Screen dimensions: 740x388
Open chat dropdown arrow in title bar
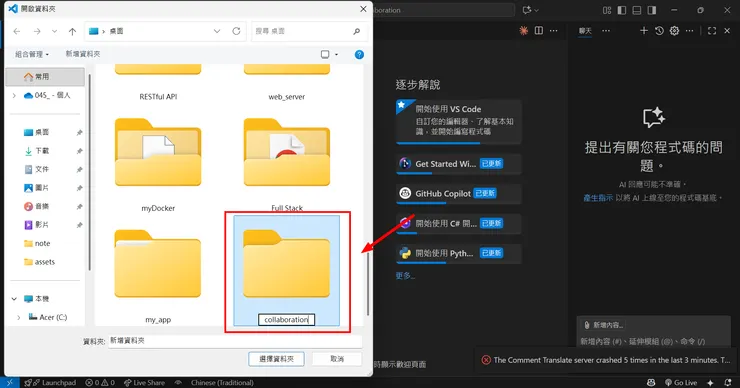coord(537,10)
